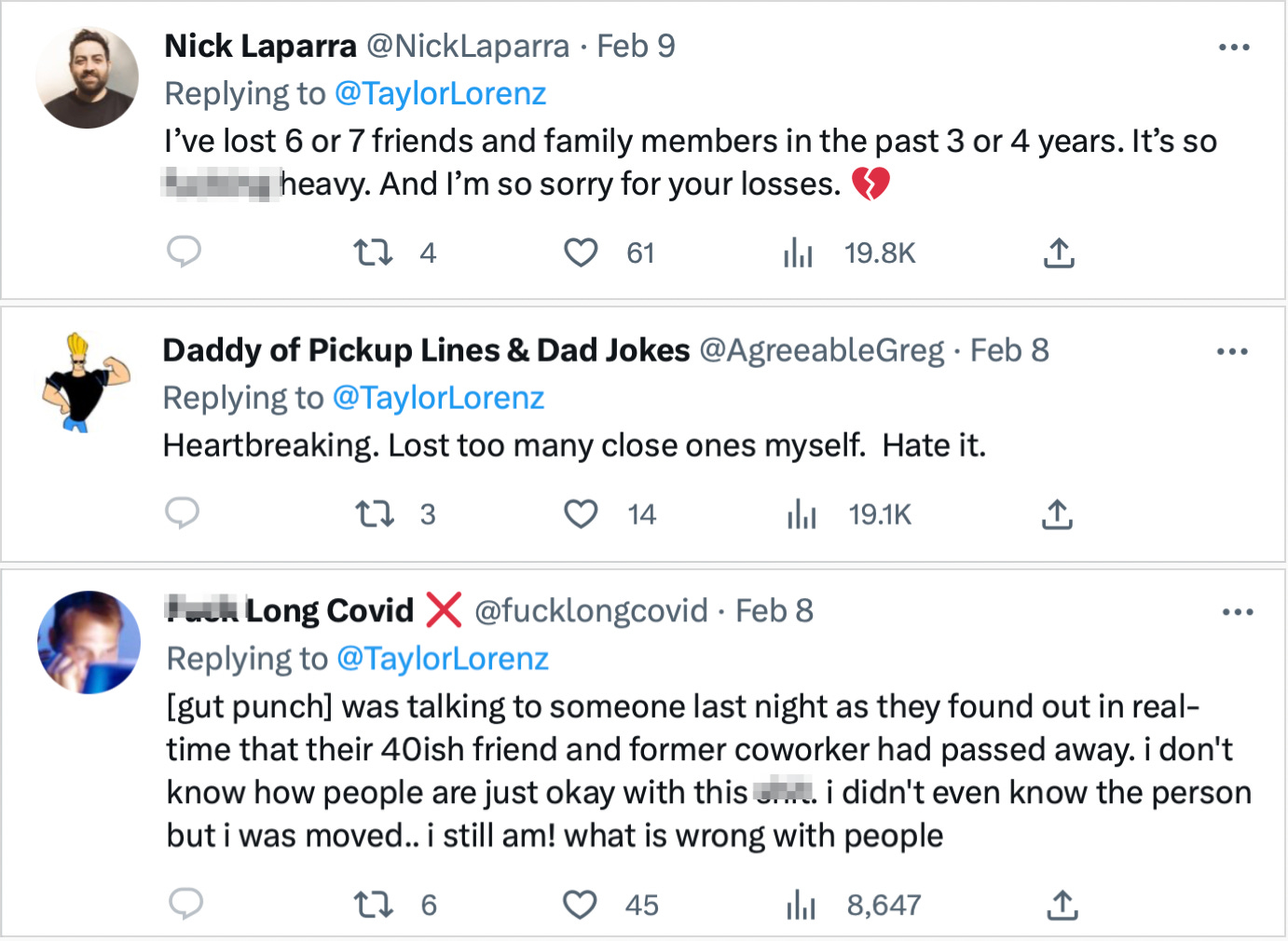The width and height of the screenshot is (1288, 941).
Task: Click Nick Laparra's profile photo
Action: tap(87, 78)
